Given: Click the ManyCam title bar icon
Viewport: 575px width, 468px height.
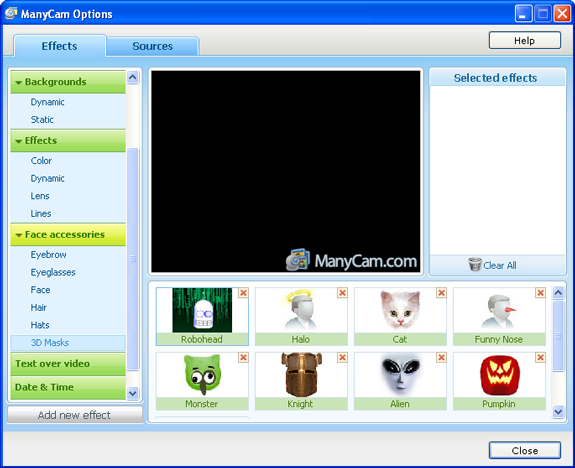Looking at the screenshot, I should click(11, 14).
